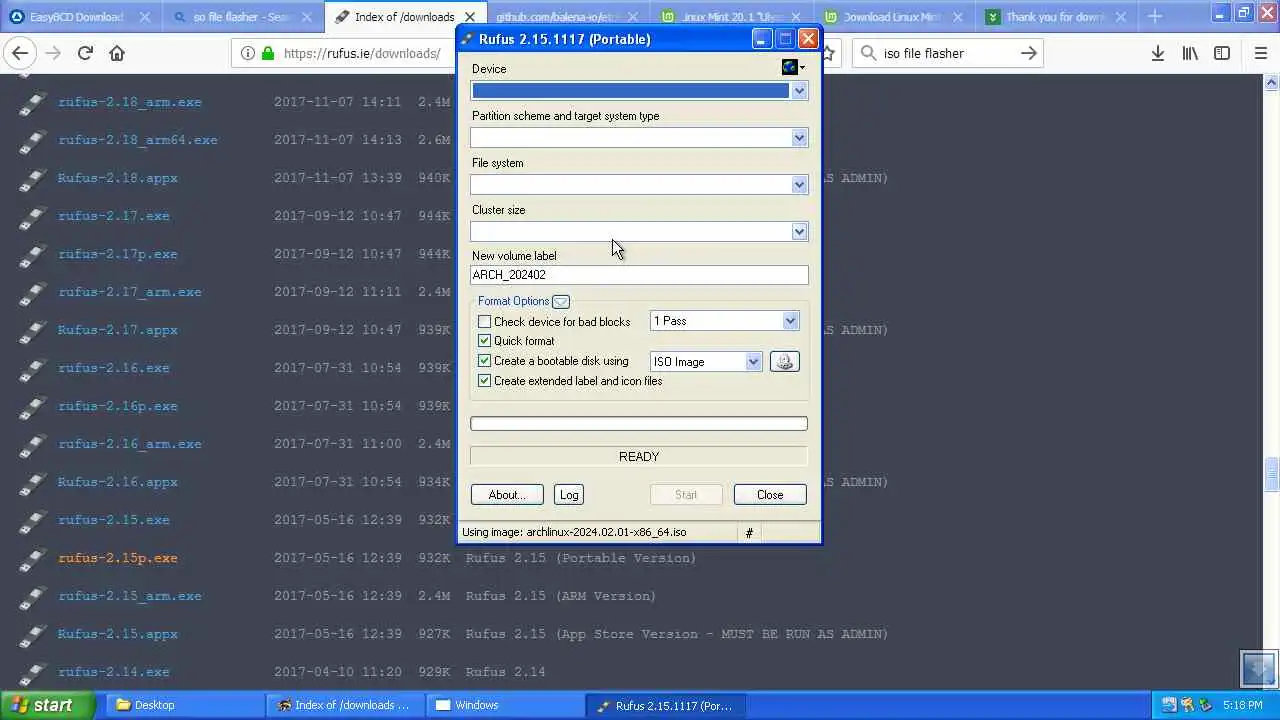Click the Firefox URL bar rufus.ie/downloads/
The image size is (1280, 720).
(361, 53)
